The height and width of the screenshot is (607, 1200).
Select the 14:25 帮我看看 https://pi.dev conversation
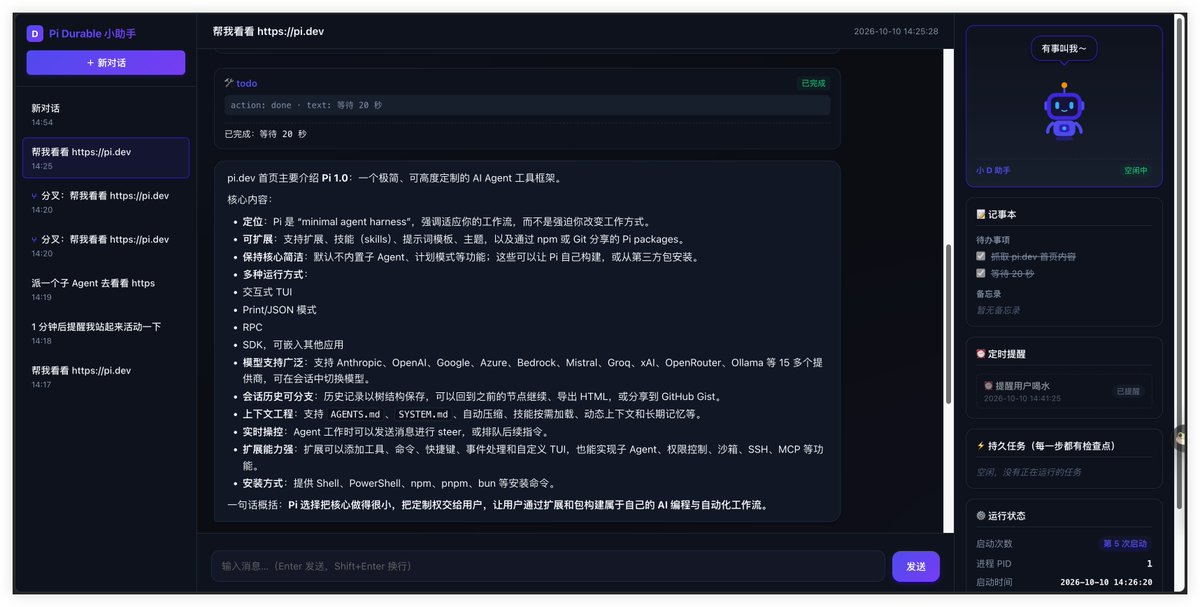pyautogui.click(x=106, y=158)
